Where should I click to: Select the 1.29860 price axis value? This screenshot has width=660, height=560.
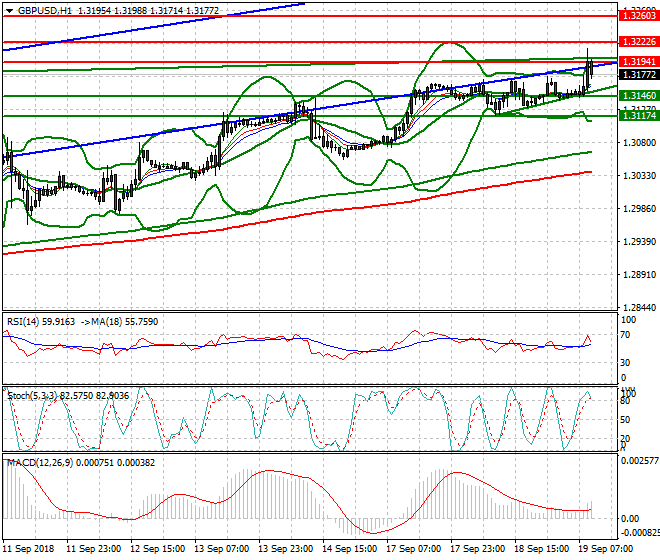639,208
